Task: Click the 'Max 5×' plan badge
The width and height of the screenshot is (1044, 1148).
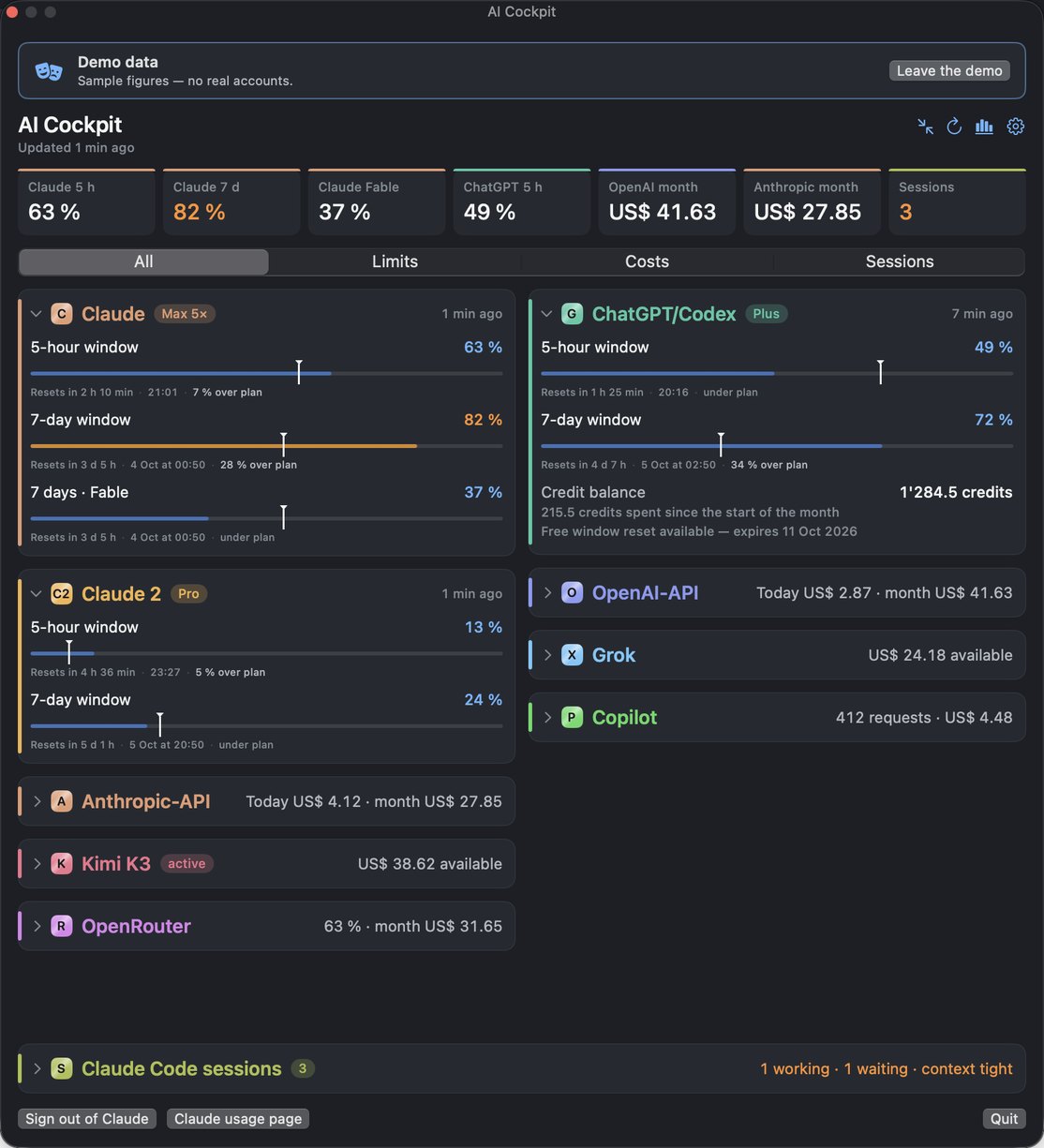Action: pos(185,314)
